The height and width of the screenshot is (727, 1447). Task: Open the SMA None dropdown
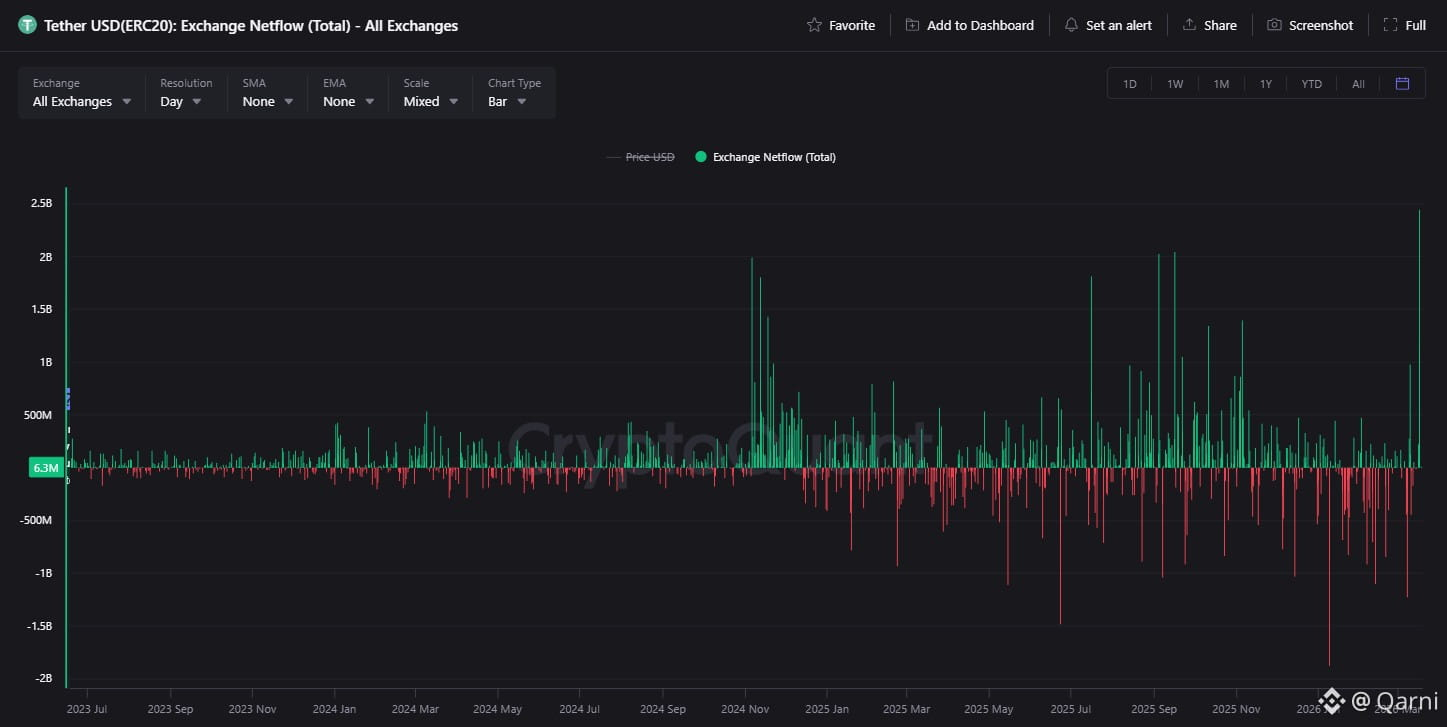coord(267,93)
